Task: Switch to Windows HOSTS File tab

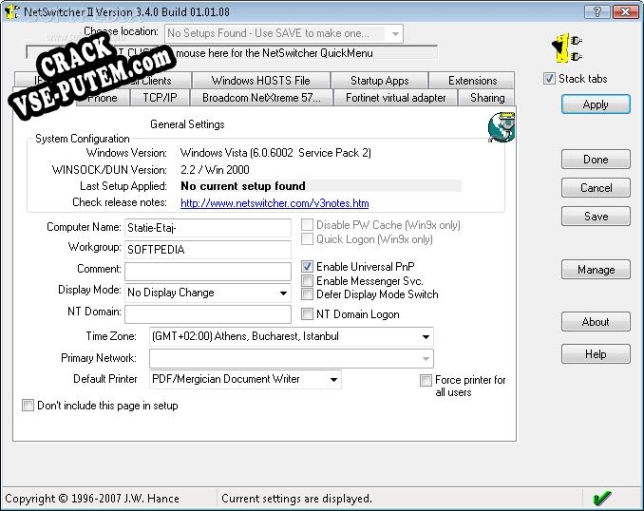Action: coord(261,80)
